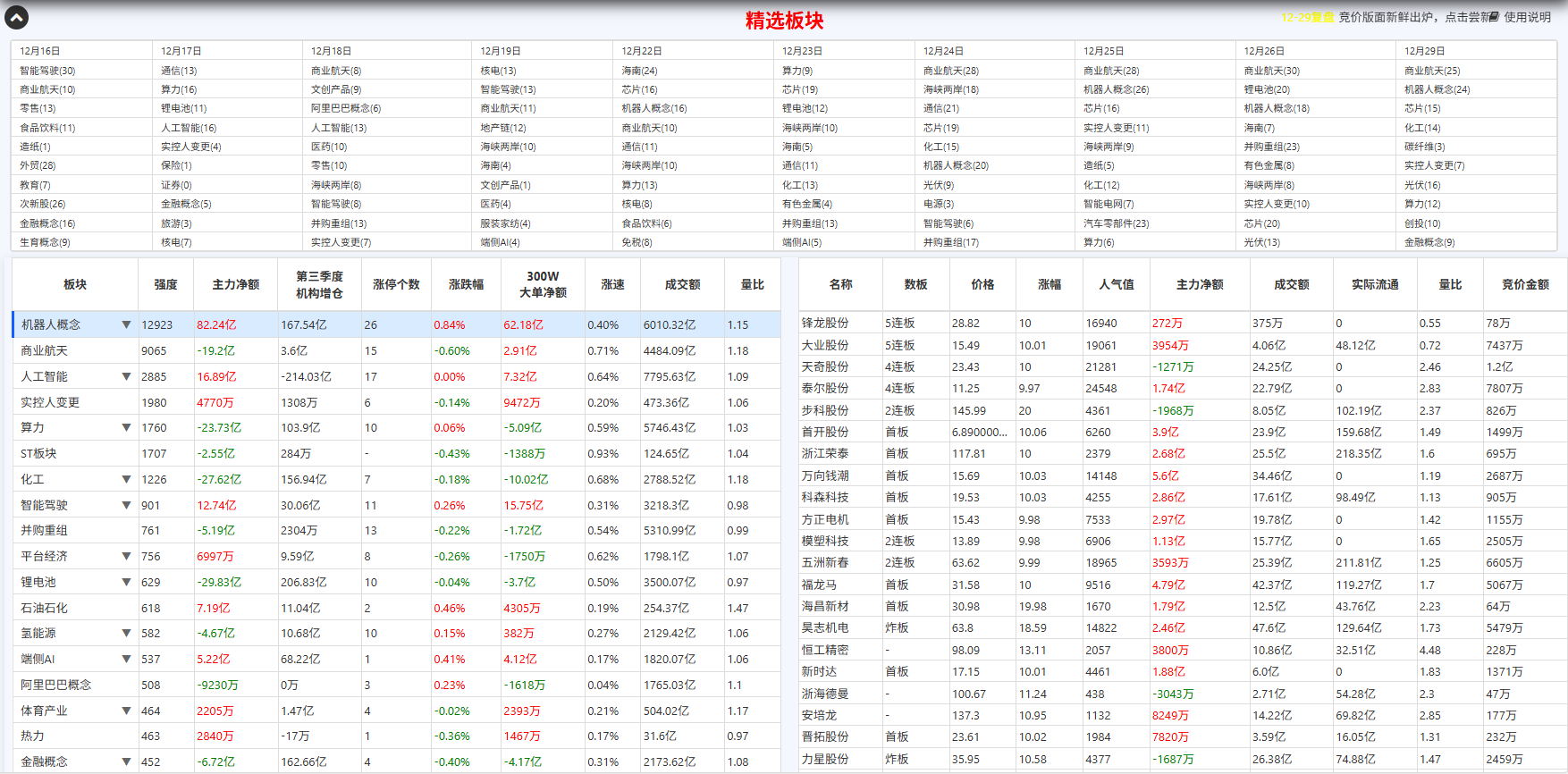
Task: Click 通信(13) under 12月17日
Action: click(179, 71)
